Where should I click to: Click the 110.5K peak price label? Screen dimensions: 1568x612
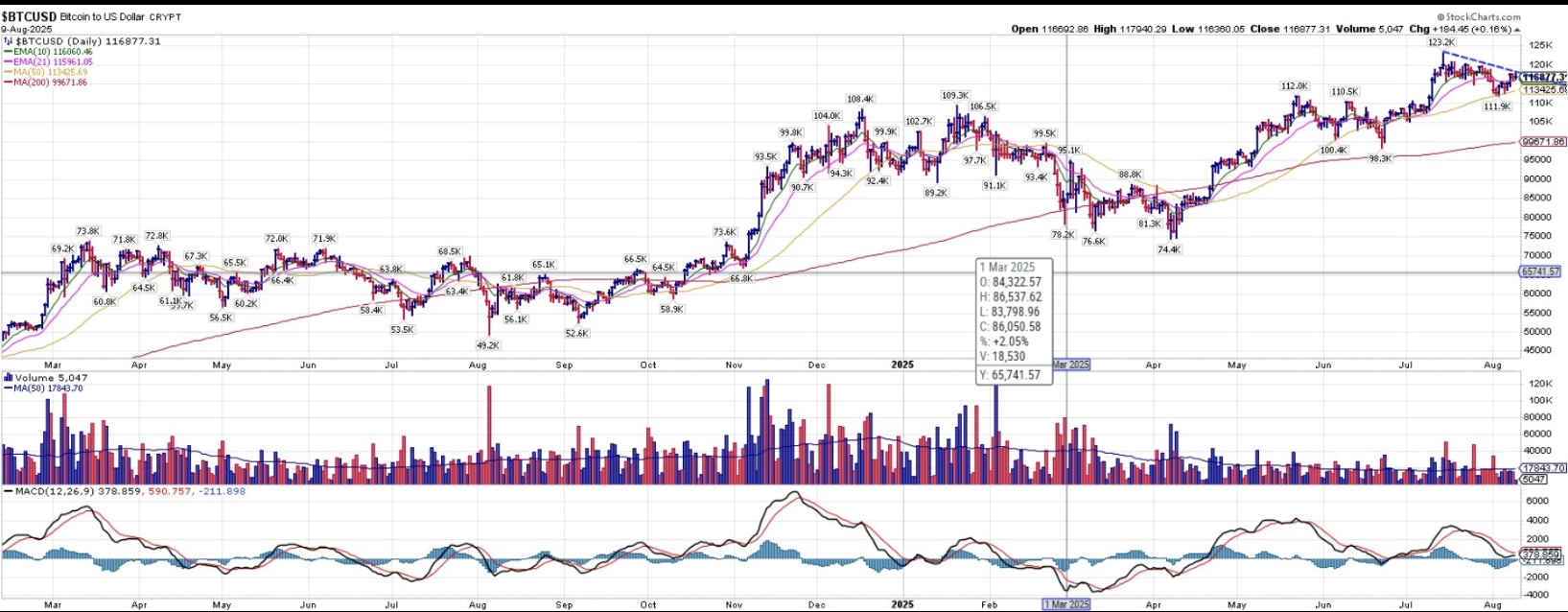click(x=1345, y=92)
